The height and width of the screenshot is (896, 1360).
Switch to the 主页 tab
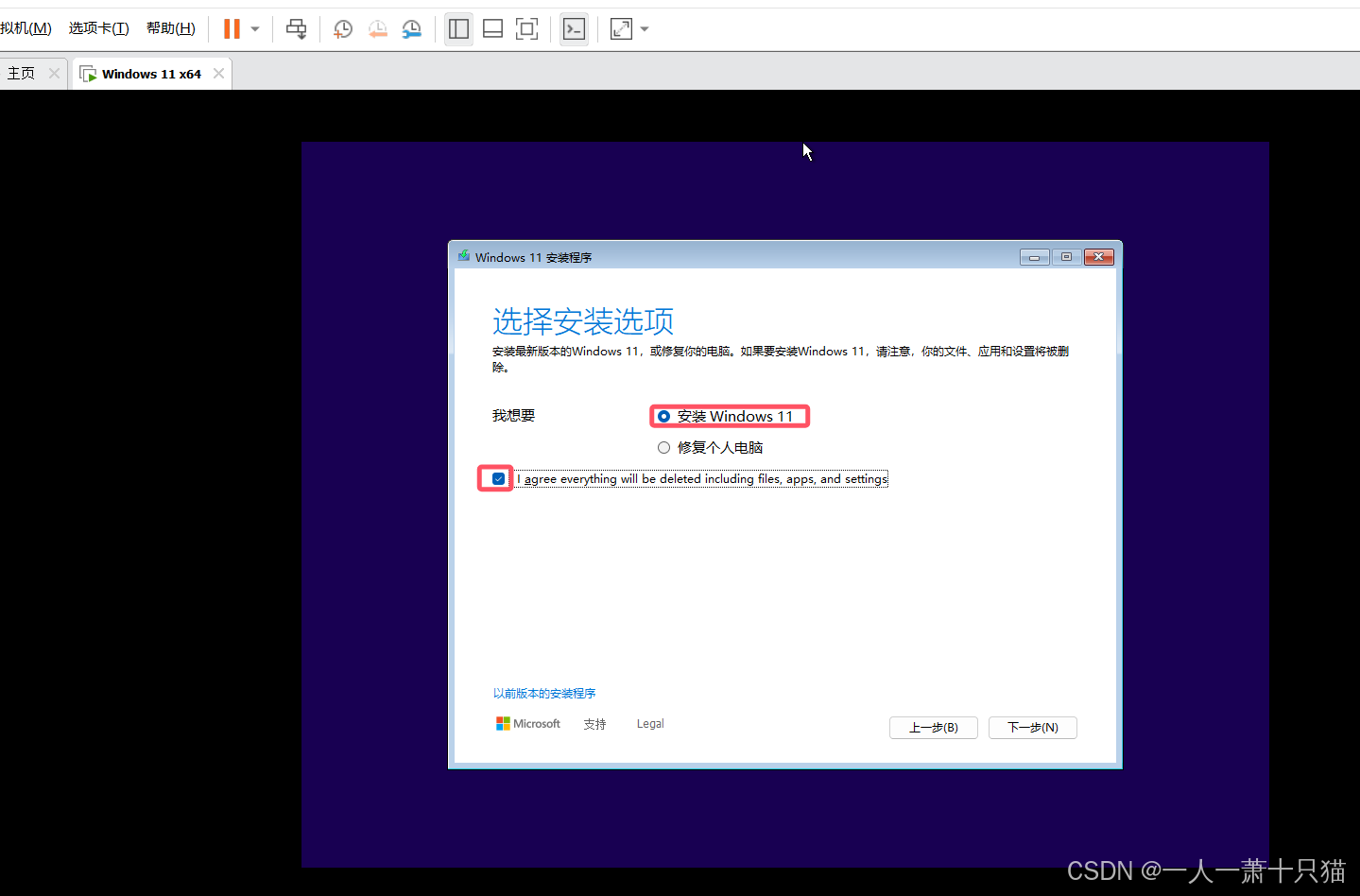click(x=21, y=74)
